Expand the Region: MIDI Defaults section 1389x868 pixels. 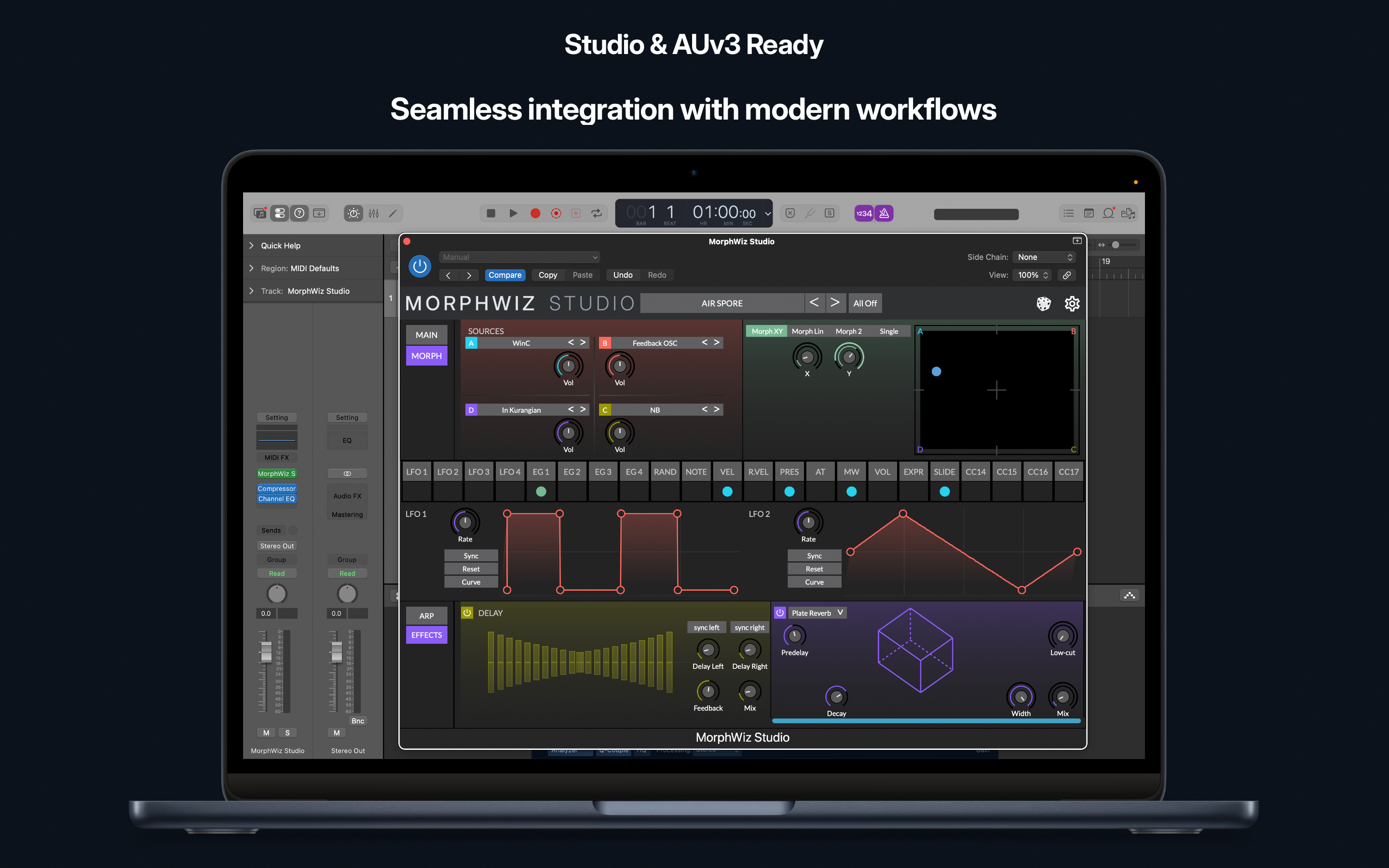[x=251, y=268]
